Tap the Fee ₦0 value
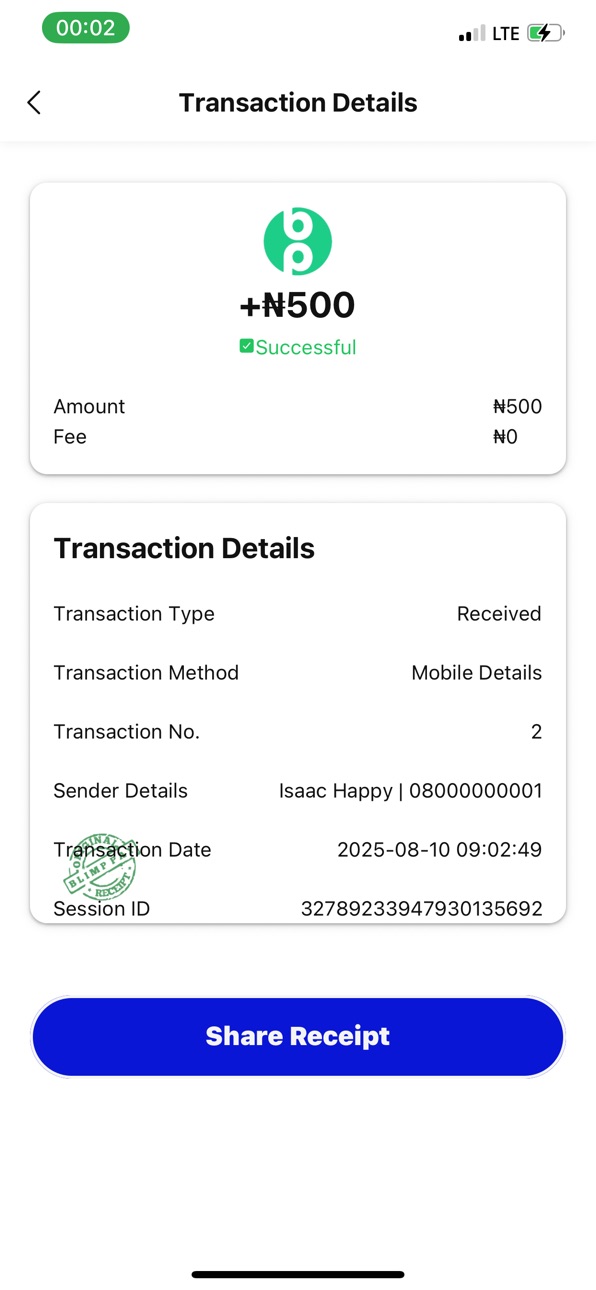The image size is (596, 1290). pyautogui.click(x=505, y=437)
